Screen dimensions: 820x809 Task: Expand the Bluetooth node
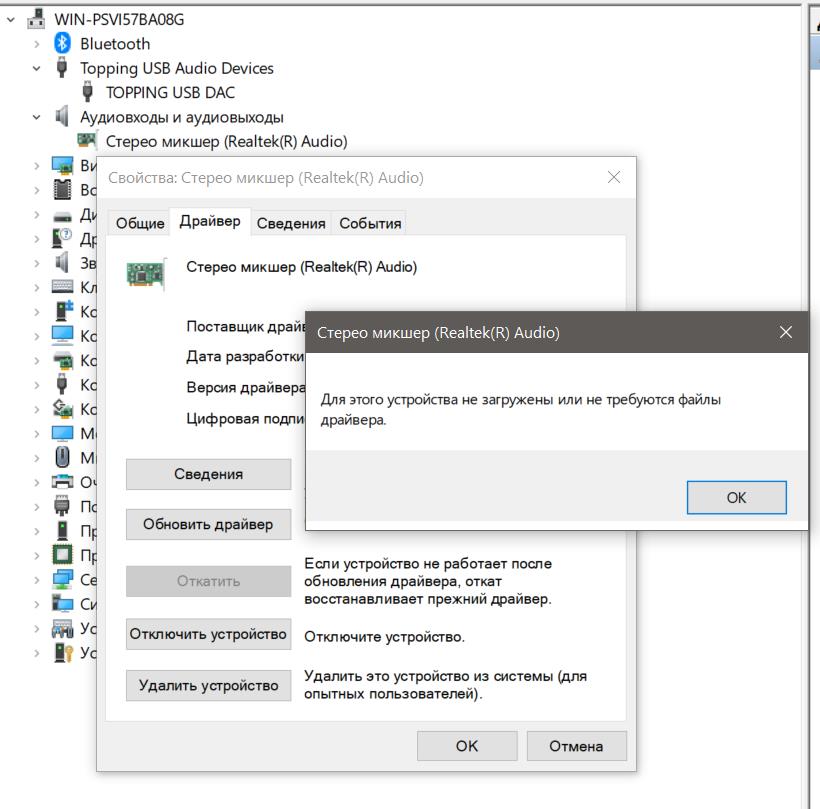(37, 44)
